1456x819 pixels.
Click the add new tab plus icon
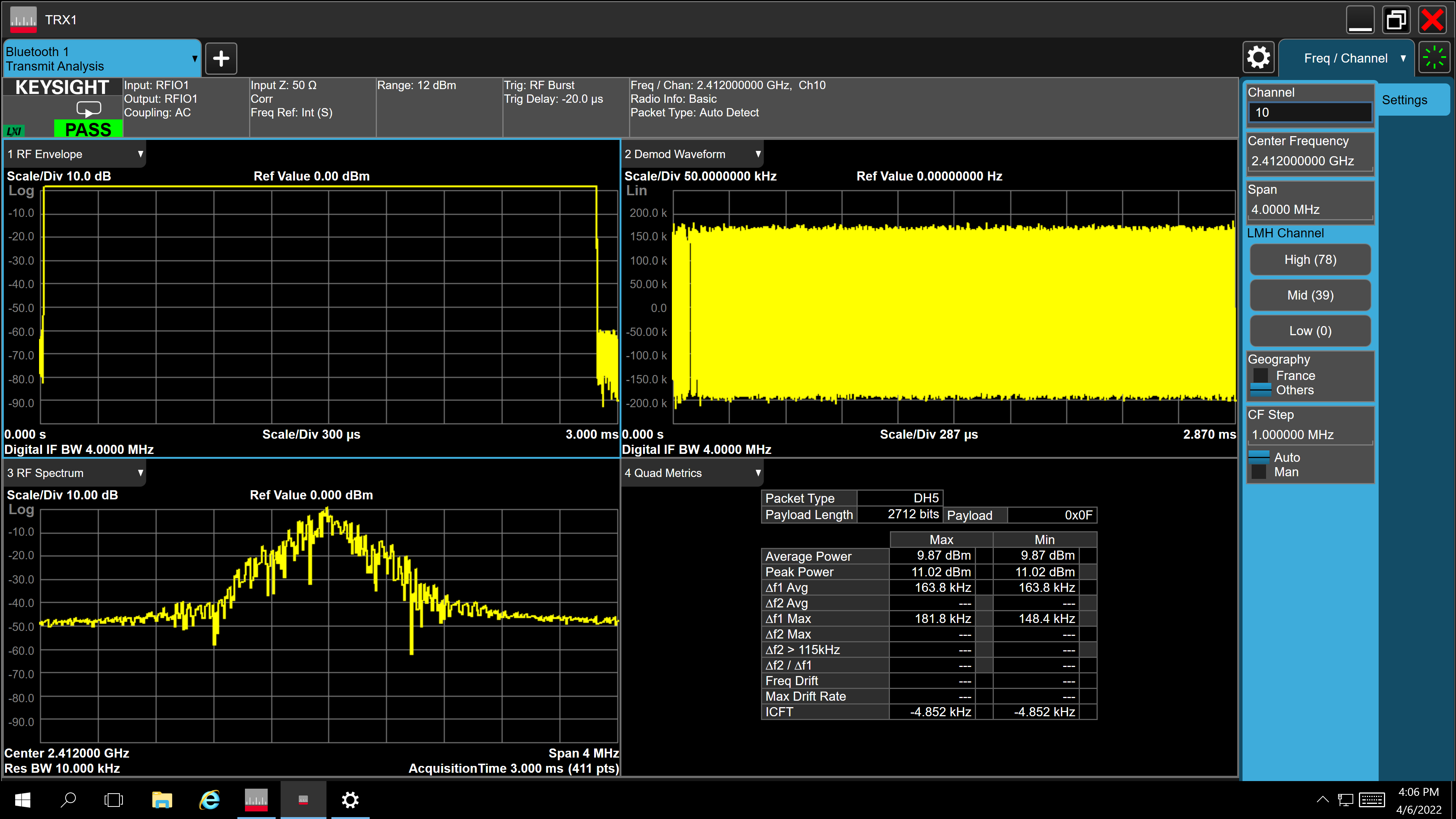221,58
